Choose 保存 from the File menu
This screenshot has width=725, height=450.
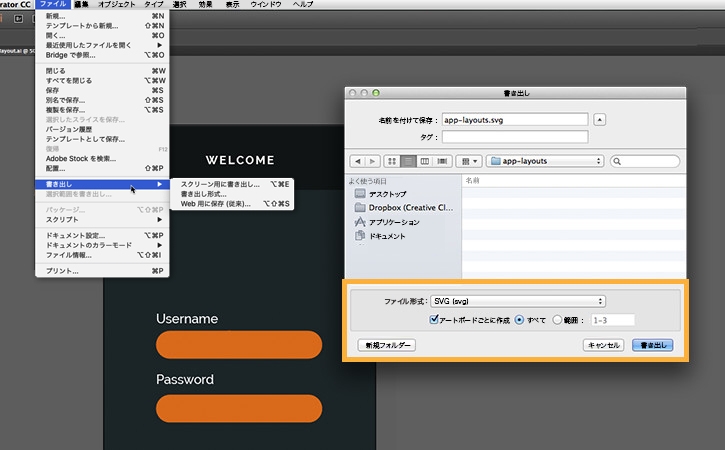(102, 90)
